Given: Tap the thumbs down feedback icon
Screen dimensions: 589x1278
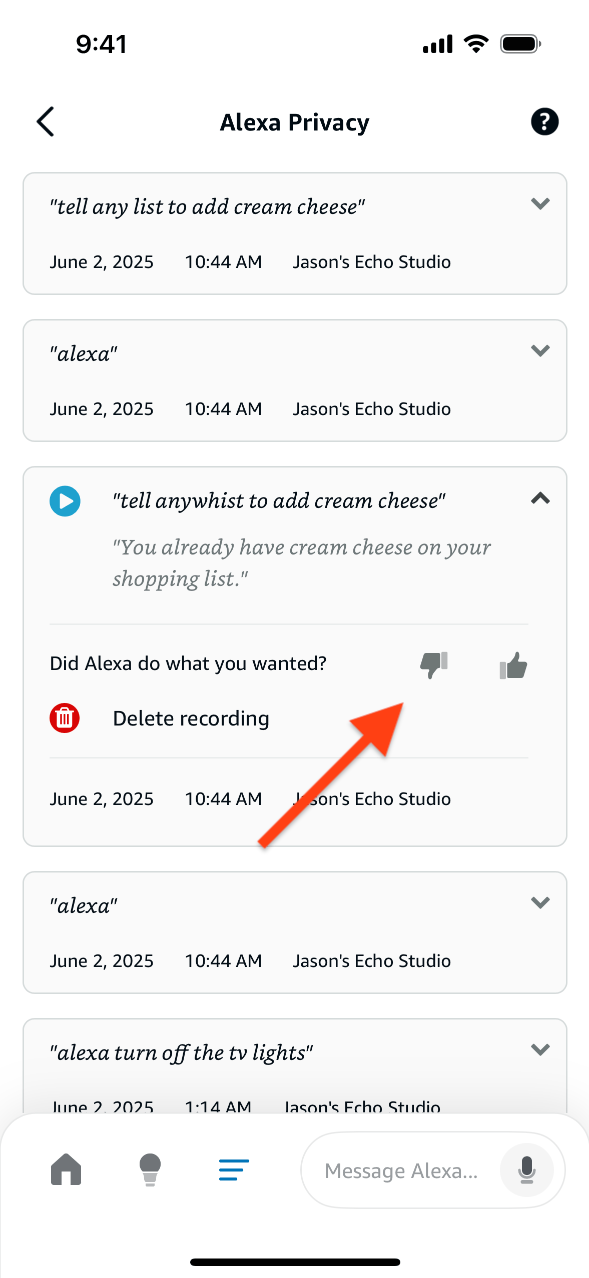Looking at the screenshot, I should (433, 665).
